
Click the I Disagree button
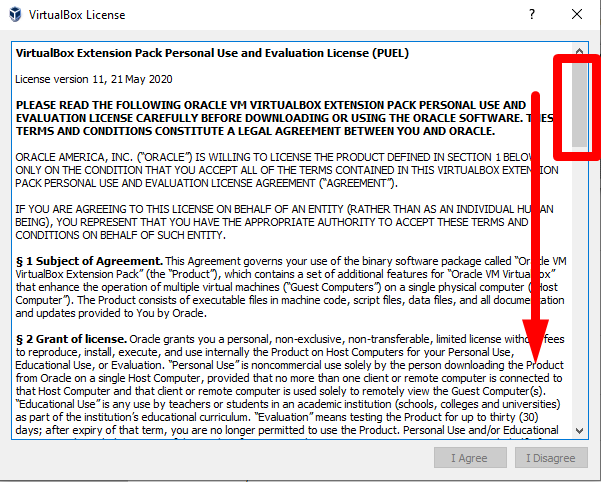coord(551,457)
